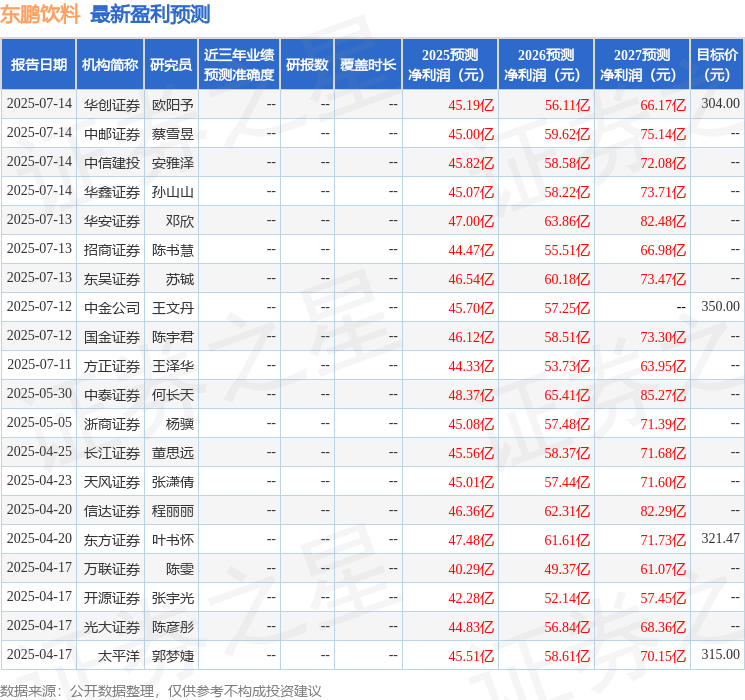Click 长江证券 institution cell
Screen dimensions: 745x700
(112, 453)
